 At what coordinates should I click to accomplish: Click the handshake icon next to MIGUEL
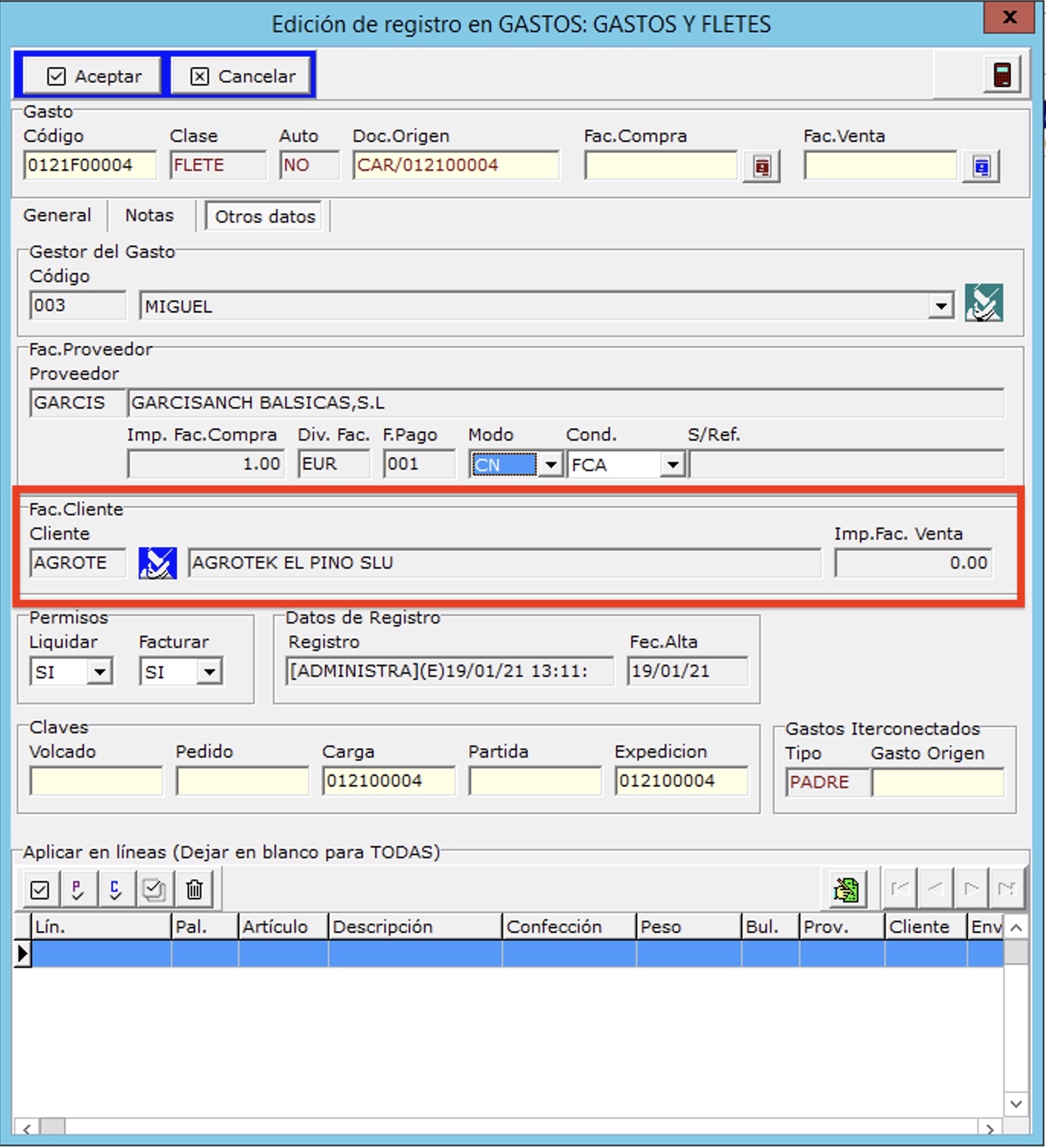983,304
